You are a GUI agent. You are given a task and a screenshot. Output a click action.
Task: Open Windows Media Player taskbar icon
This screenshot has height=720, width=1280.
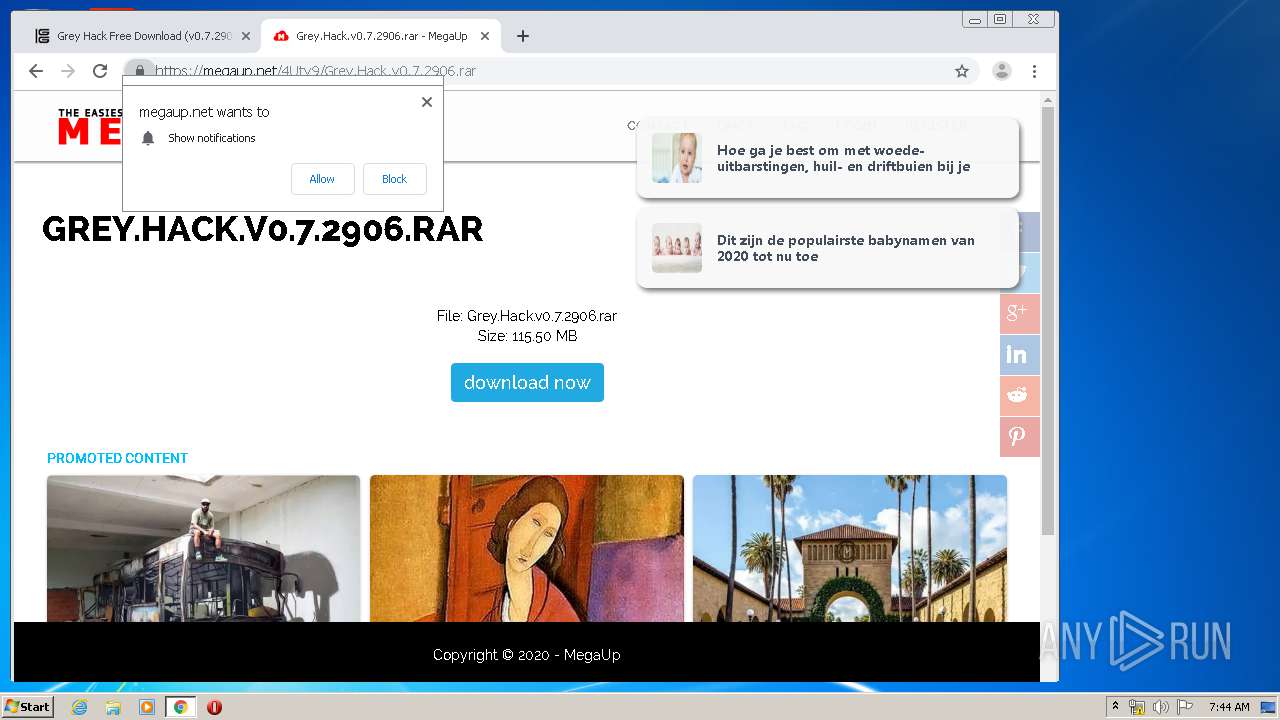tap(147, 707)
